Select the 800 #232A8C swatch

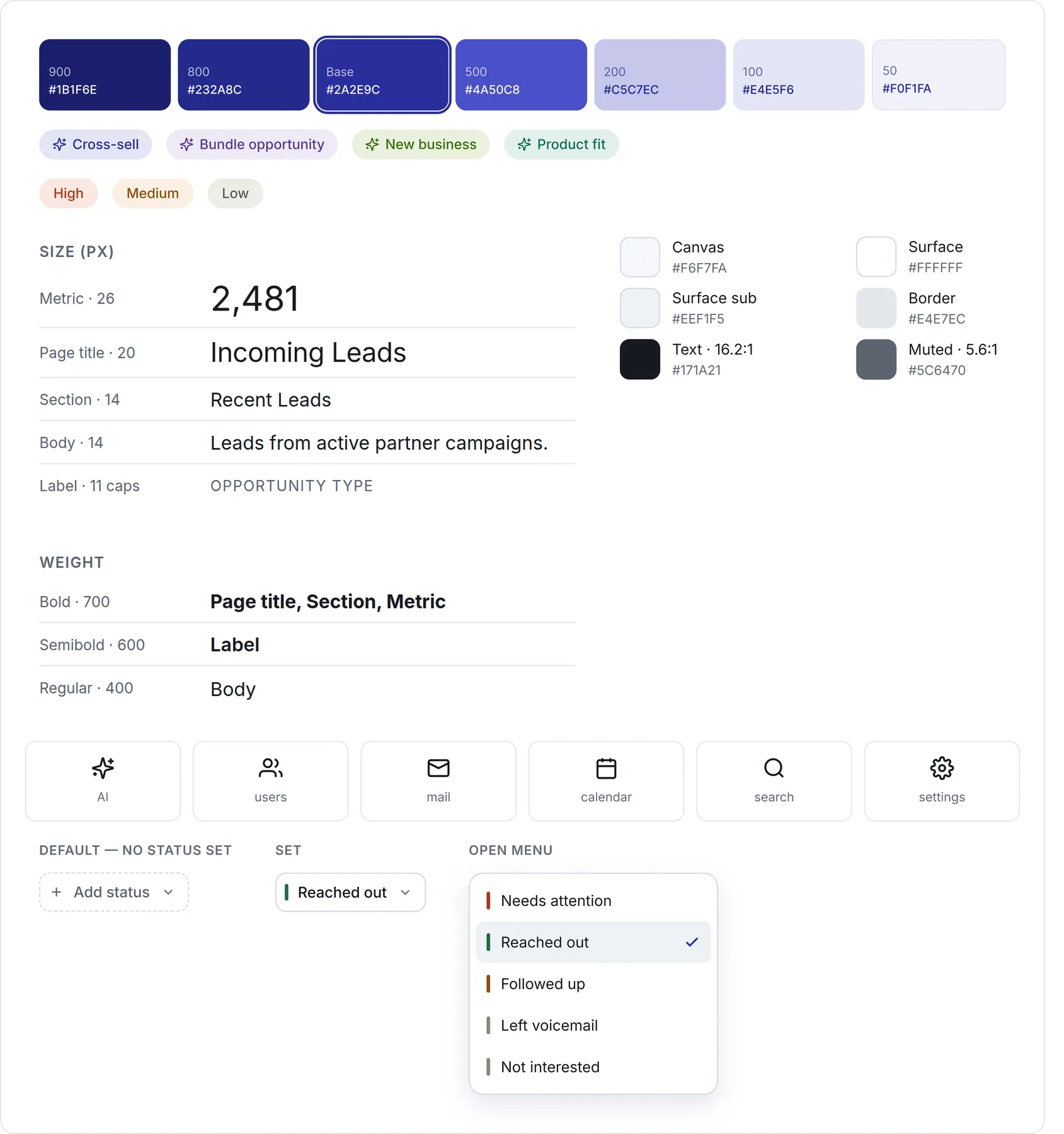(244, 75)
